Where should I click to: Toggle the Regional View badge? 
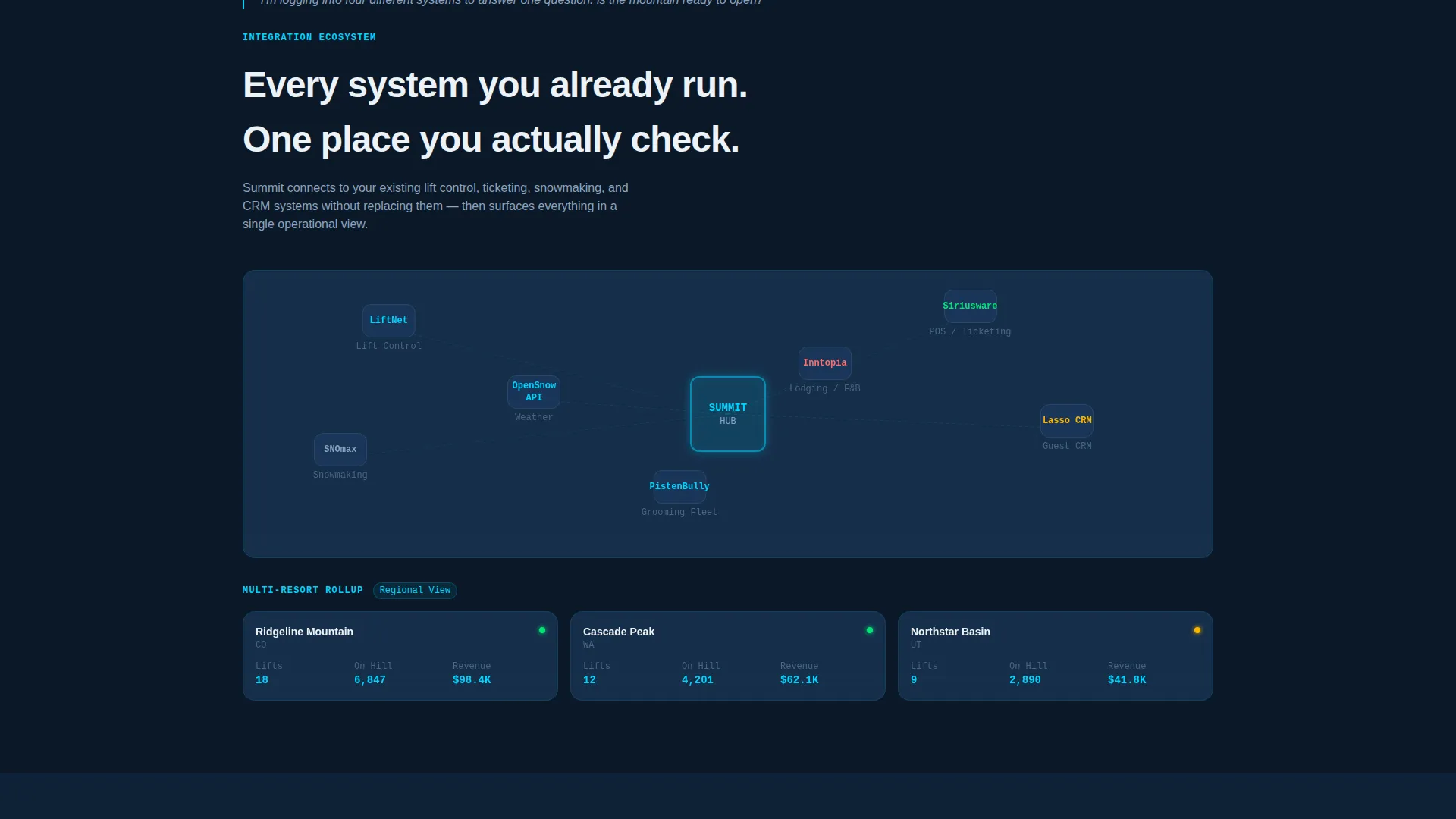point(415,590)
